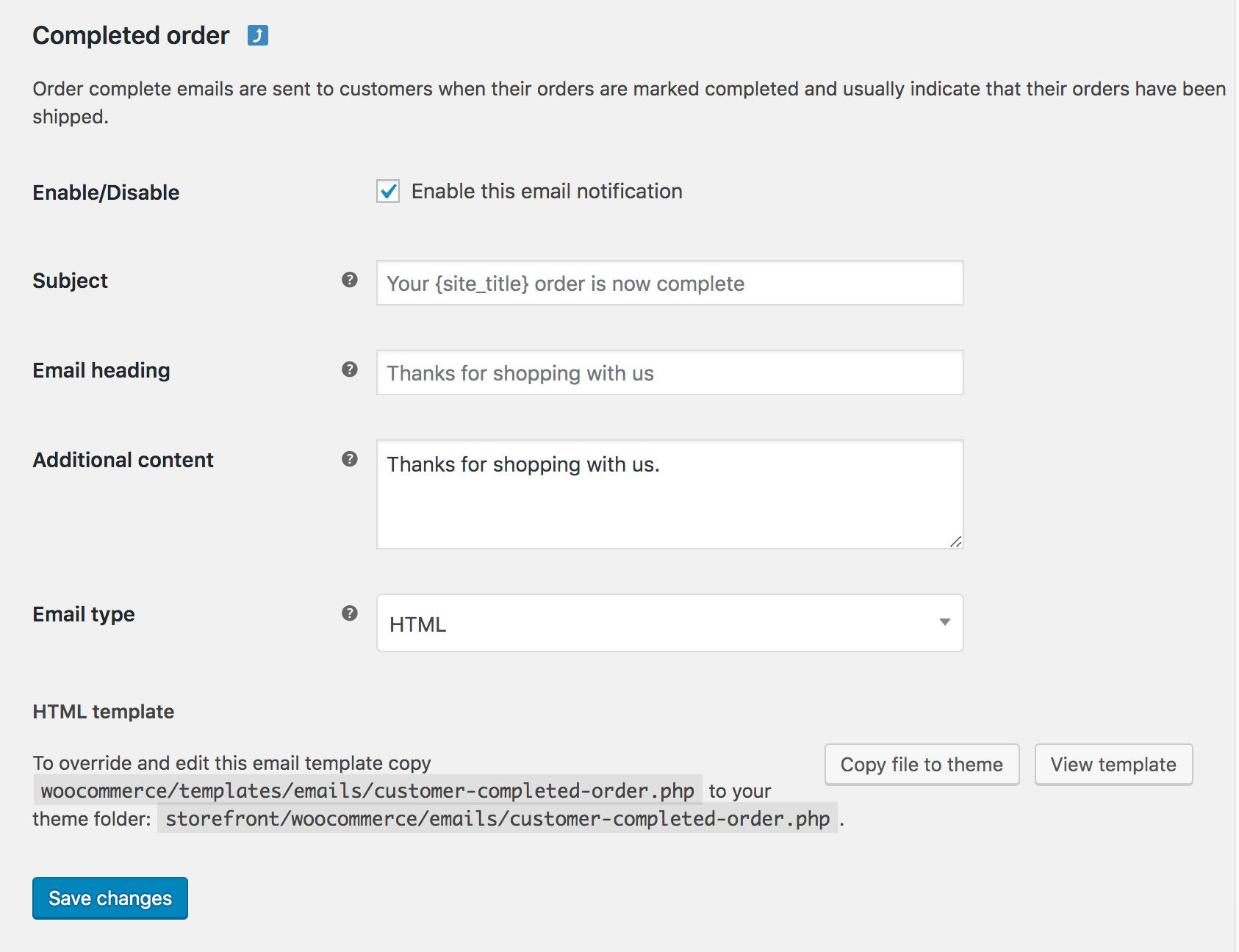Click the 'Enable this email notification' label text

point(546,191)
